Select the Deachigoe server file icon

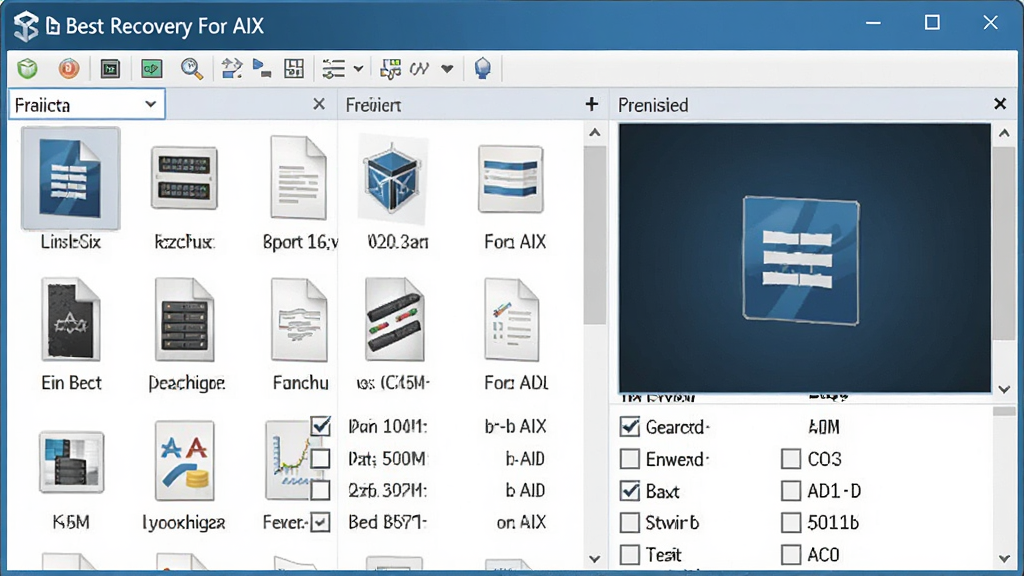184,319
